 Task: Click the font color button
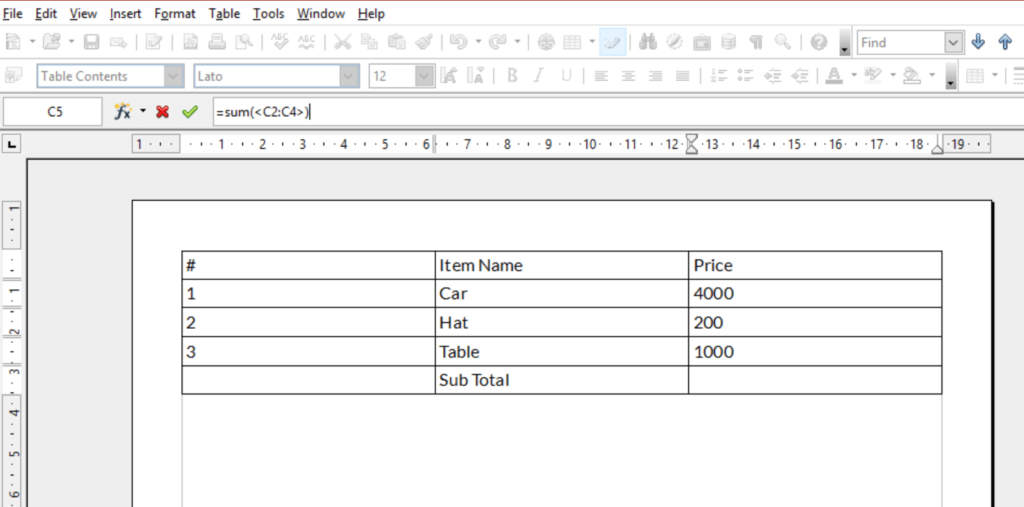pyautogui.click(x=833, y=76)
